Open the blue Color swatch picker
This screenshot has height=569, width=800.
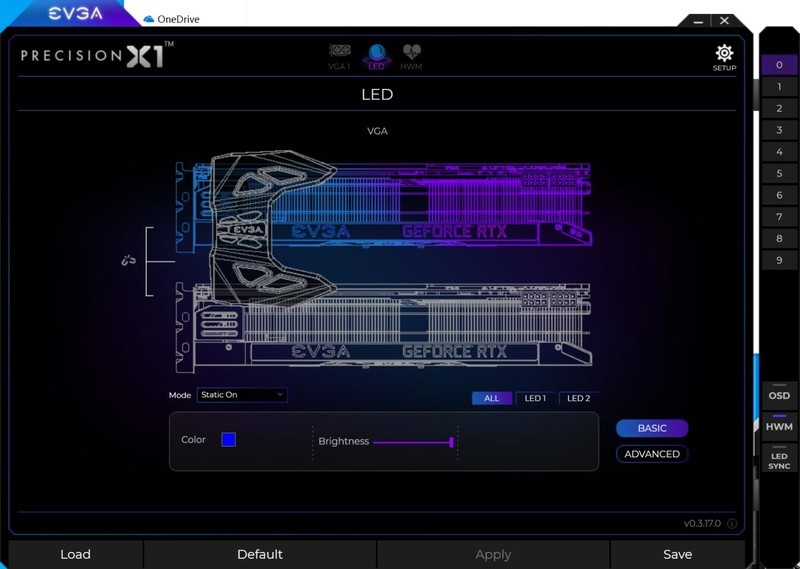point(229,440)
